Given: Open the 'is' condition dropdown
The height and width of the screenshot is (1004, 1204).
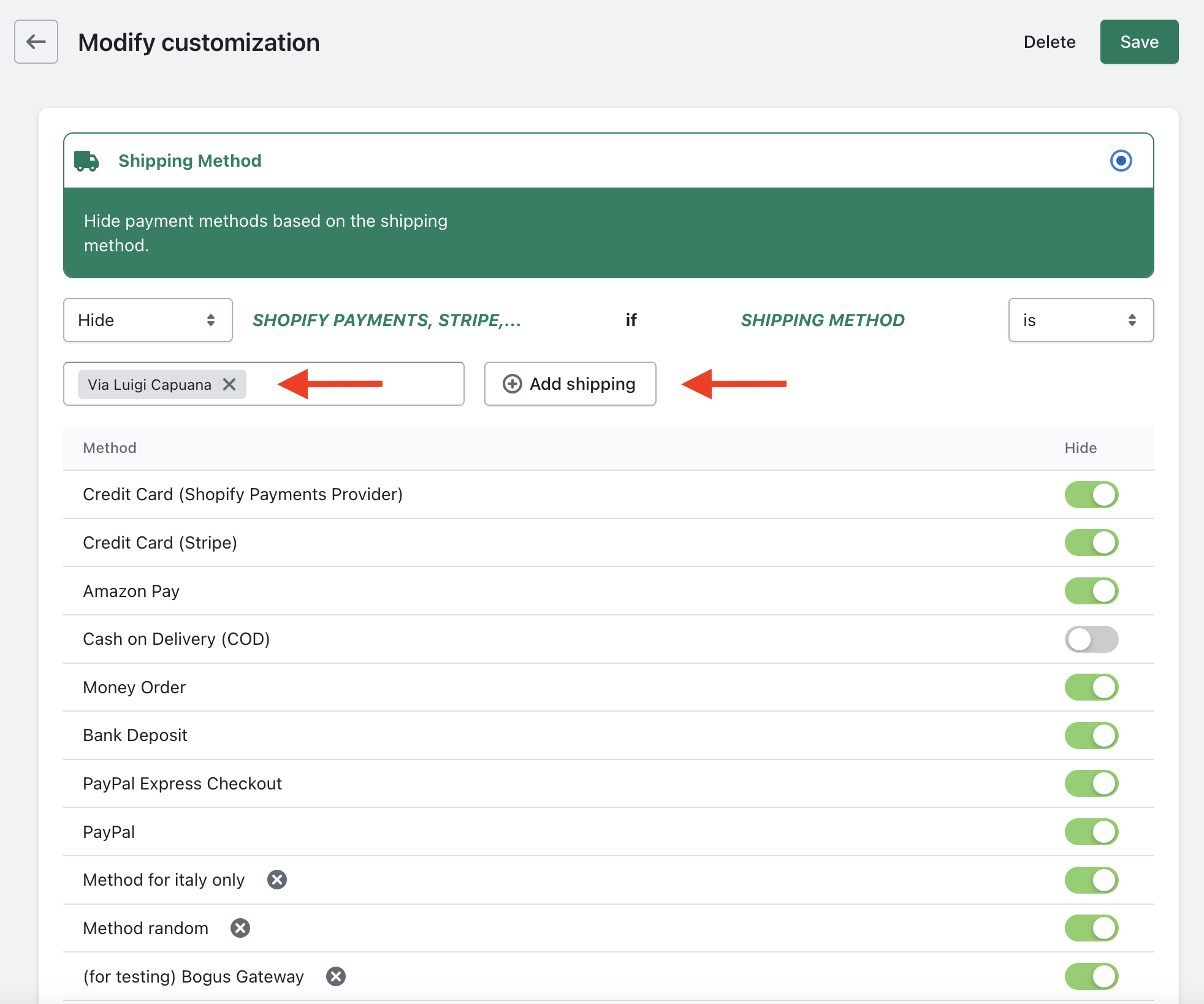Looking at the screenshot, I should coord(1081,320).
